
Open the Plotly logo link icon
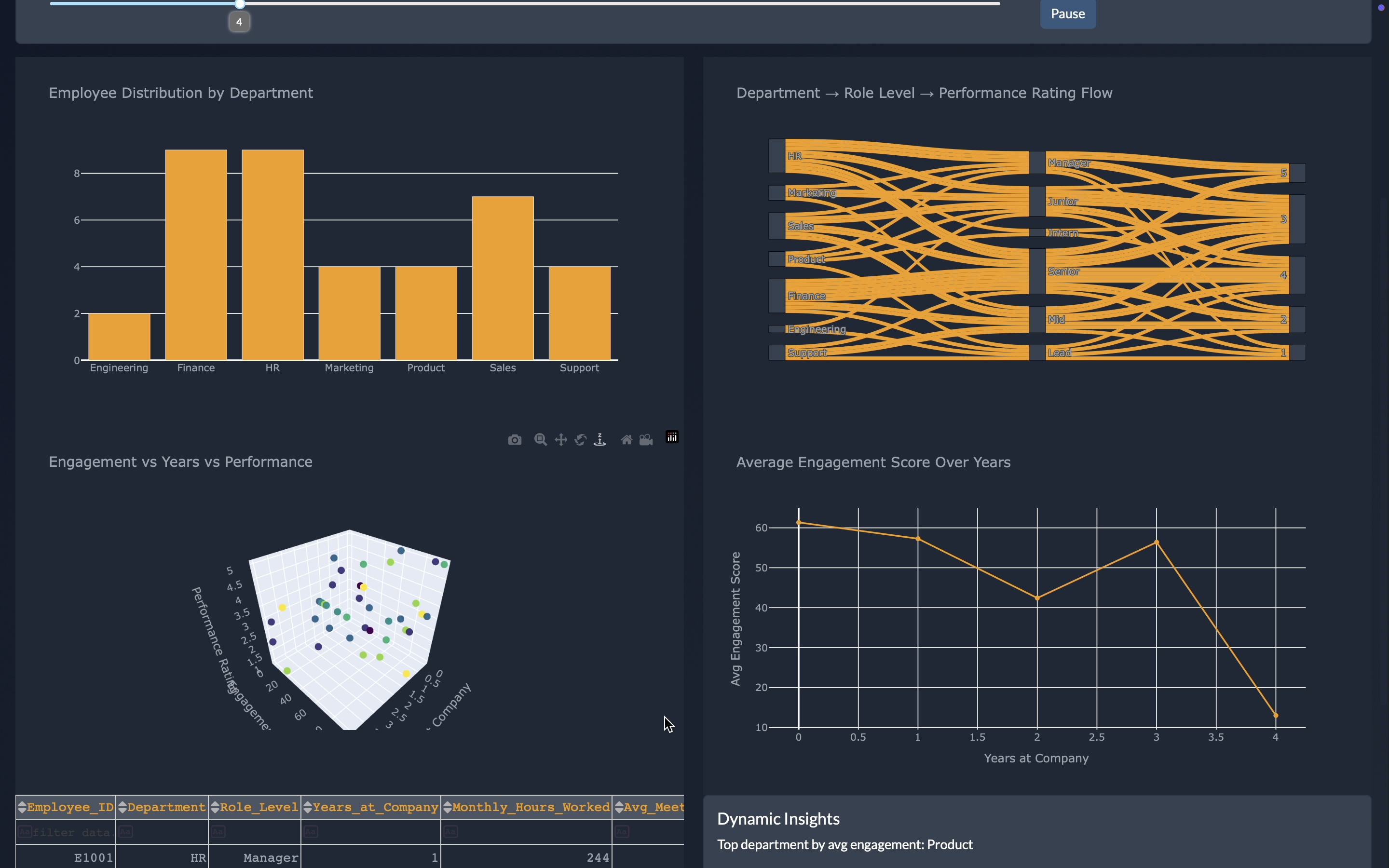coord(671,437)
